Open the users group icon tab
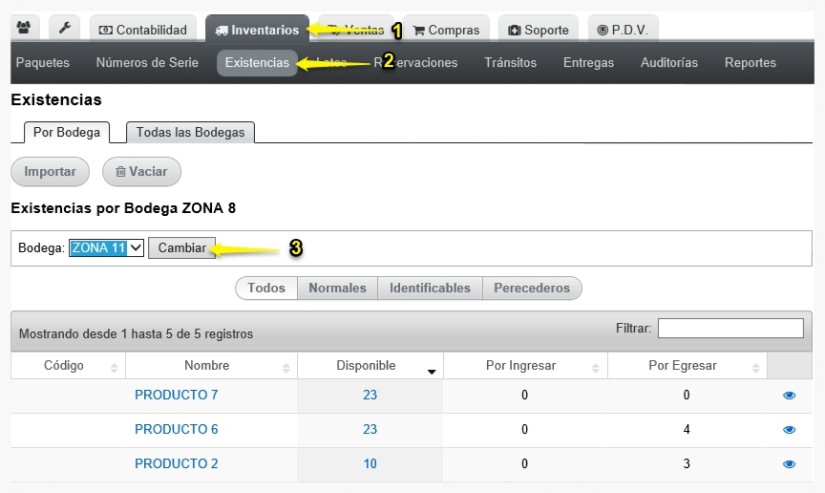The image size is (825, 493). tap(24, 28)
